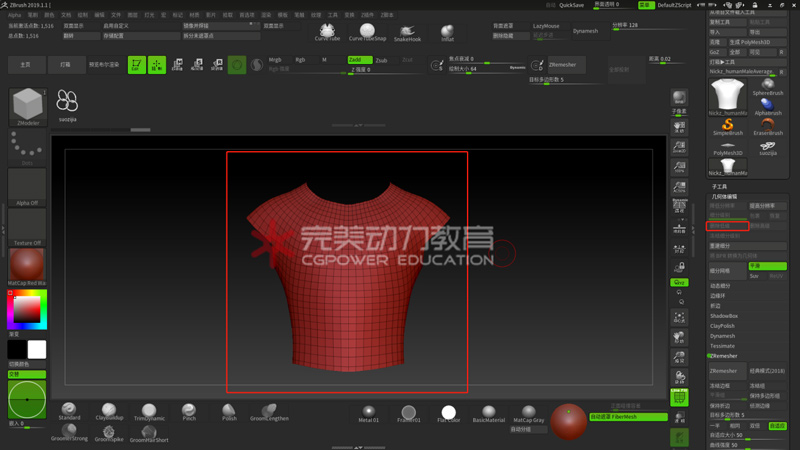The height and width of the screenshot is (450, 800).
Task: Expand the Tessimate section
Action: pos(722,346)
